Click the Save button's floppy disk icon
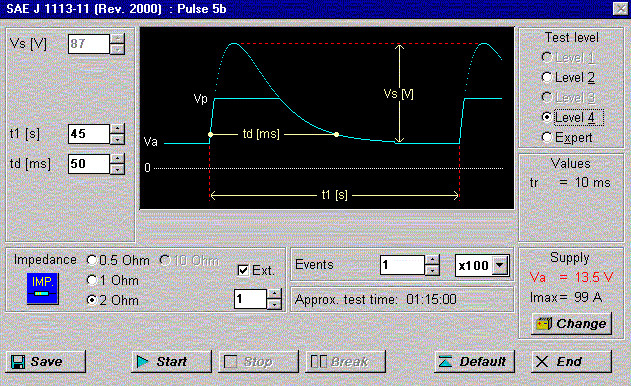Viewport: 631px width, 386px height. click(18, 361)
